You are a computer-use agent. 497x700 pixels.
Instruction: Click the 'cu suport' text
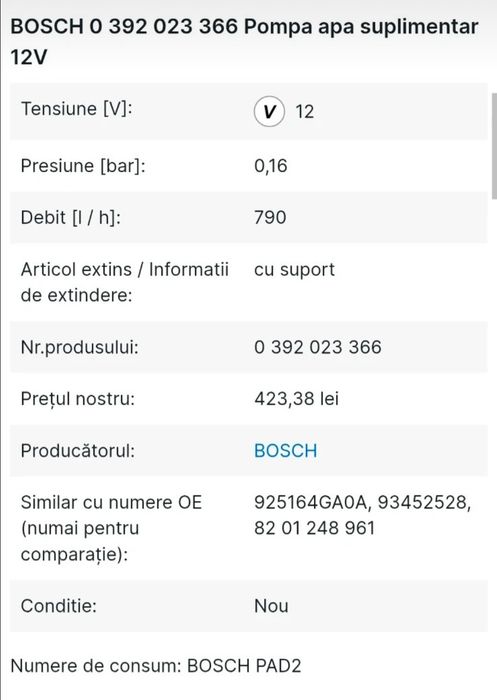pos(294,270)
